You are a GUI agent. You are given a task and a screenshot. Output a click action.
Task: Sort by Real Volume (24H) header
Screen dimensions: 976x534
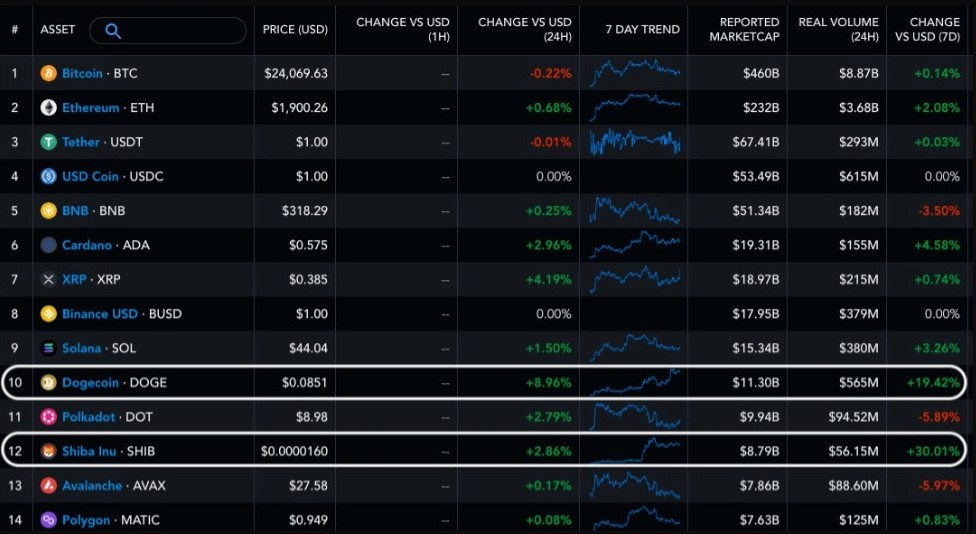point(838,30)
